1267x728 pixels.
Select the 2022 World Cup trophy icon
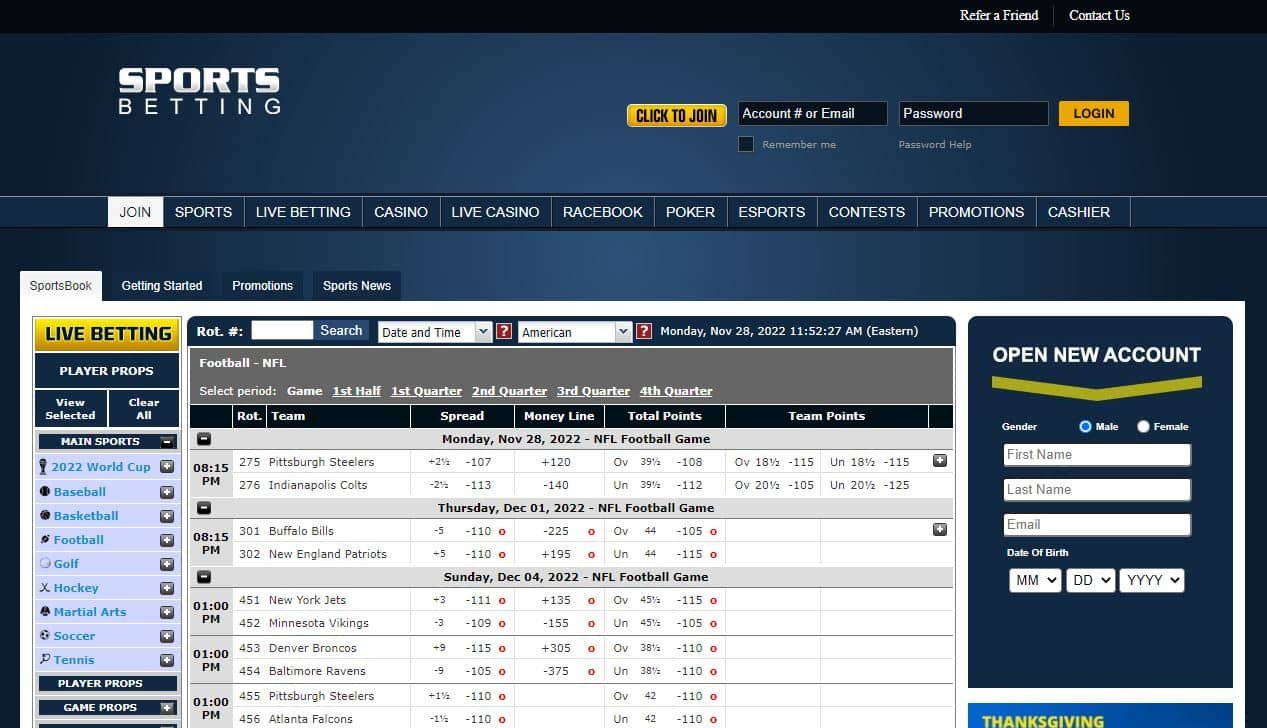[44, 467]
